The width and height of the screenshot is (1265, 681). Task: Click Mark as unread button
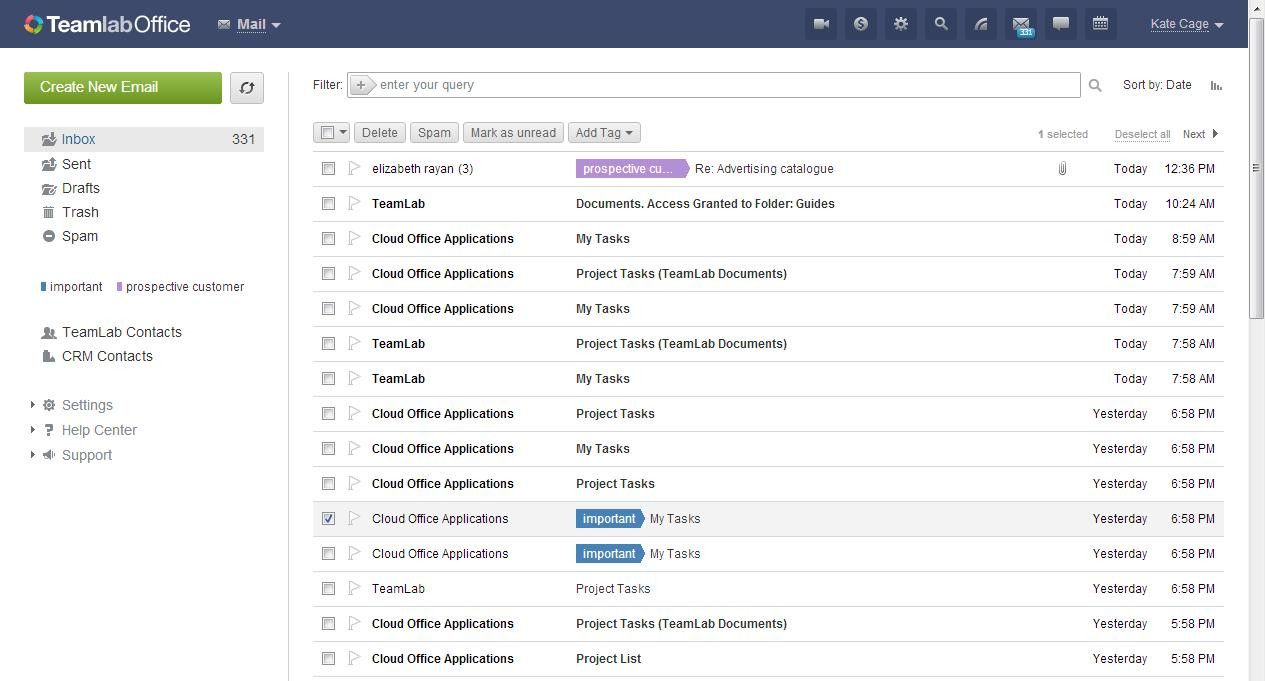point(513,133)
